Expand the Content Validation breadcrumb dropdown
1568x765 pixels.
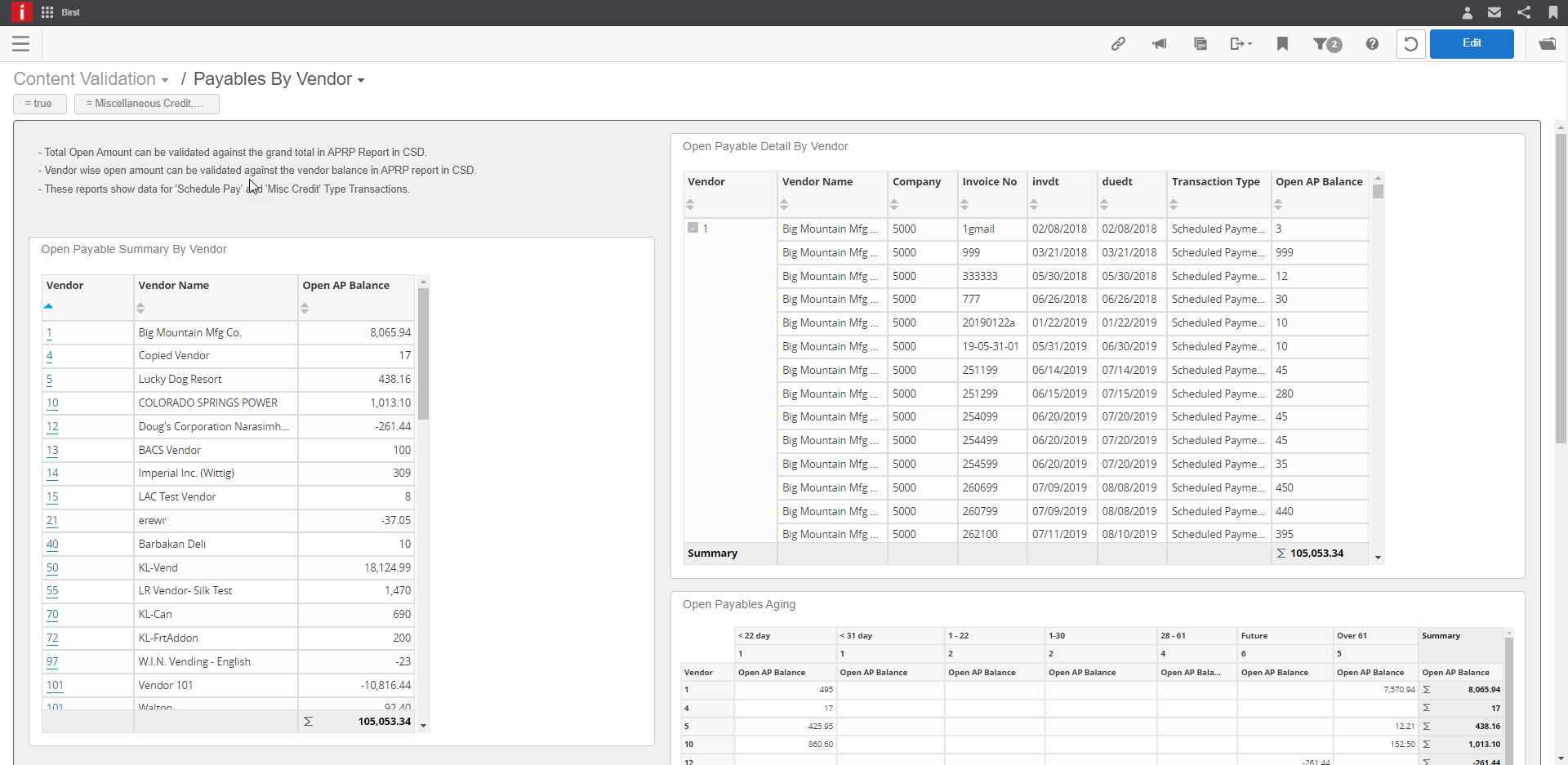coord(165,79)
